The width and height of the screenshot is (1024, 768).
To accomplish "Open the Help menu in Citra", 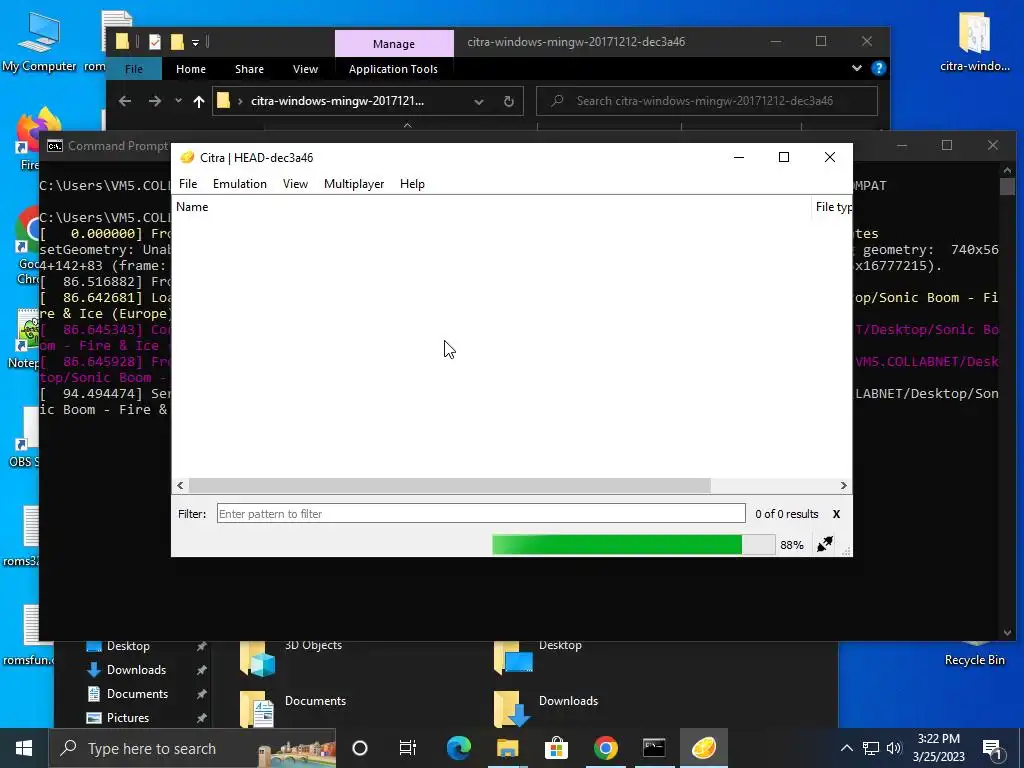I will point(412,184).
